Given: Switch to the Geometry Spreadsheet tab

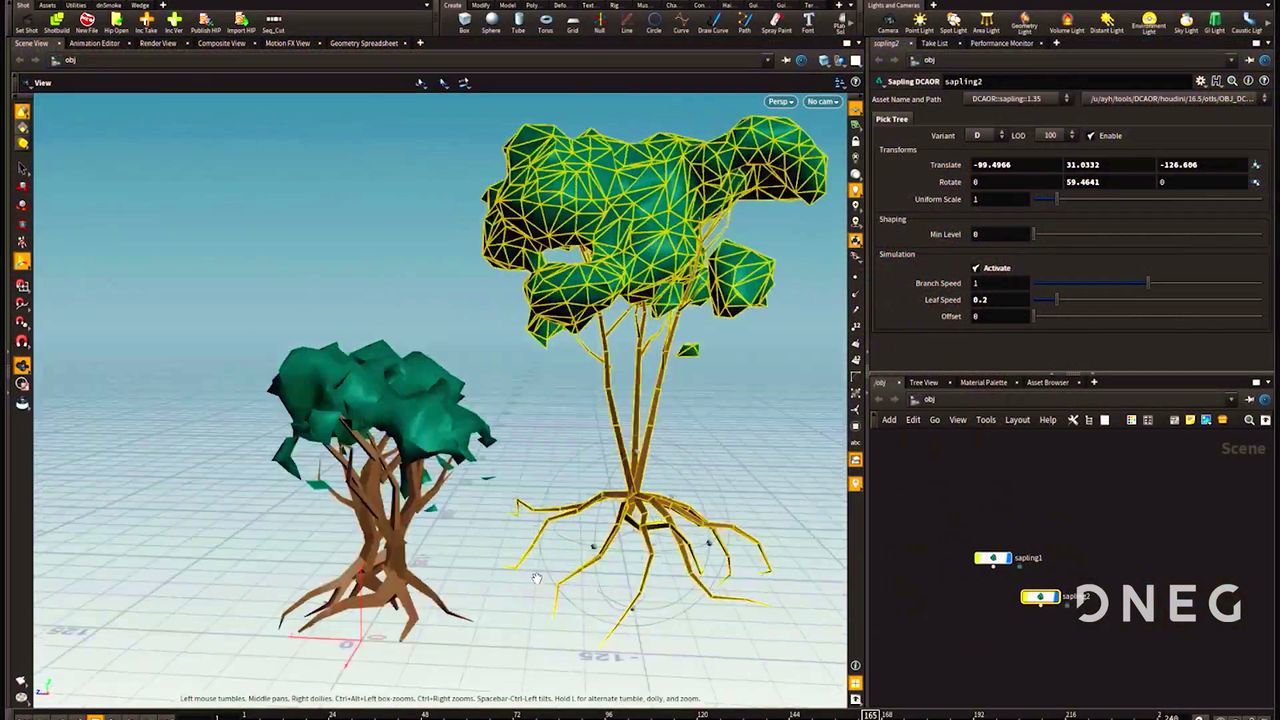Looking at the screenshot, I should (364, 43).
